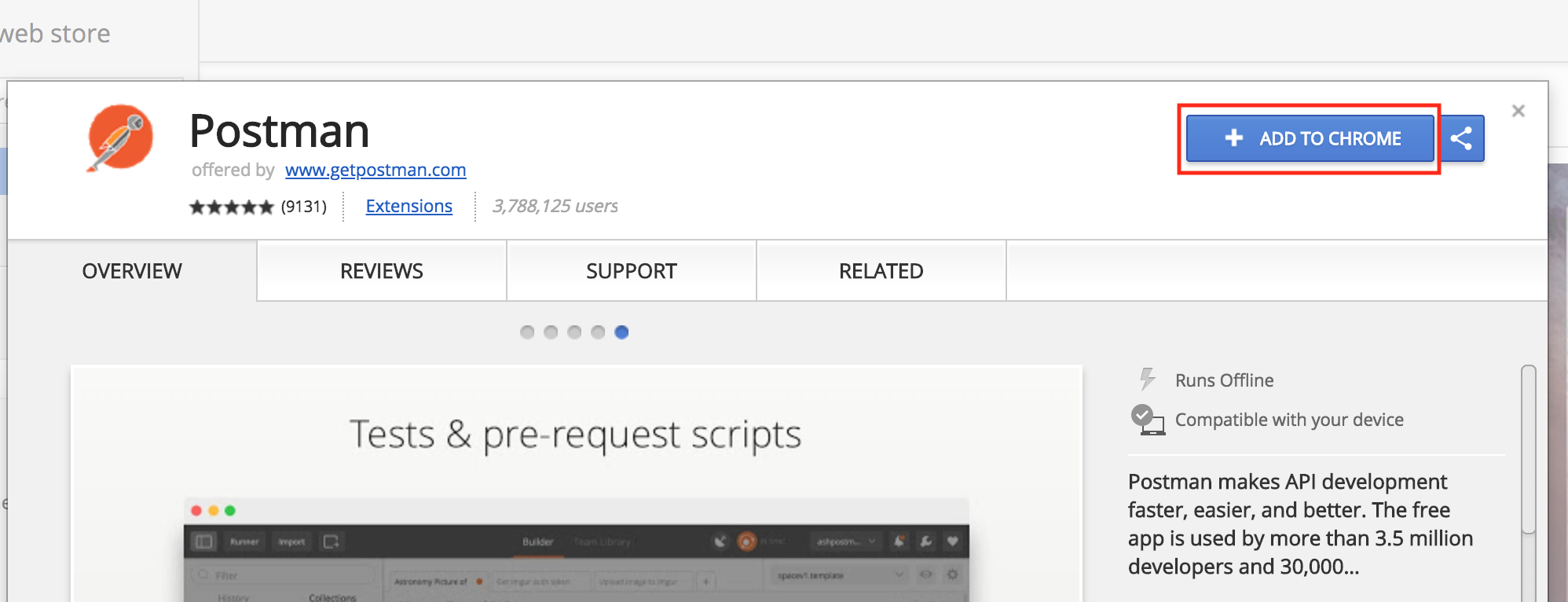Select the third carousel dot

[x=574, y=332]
